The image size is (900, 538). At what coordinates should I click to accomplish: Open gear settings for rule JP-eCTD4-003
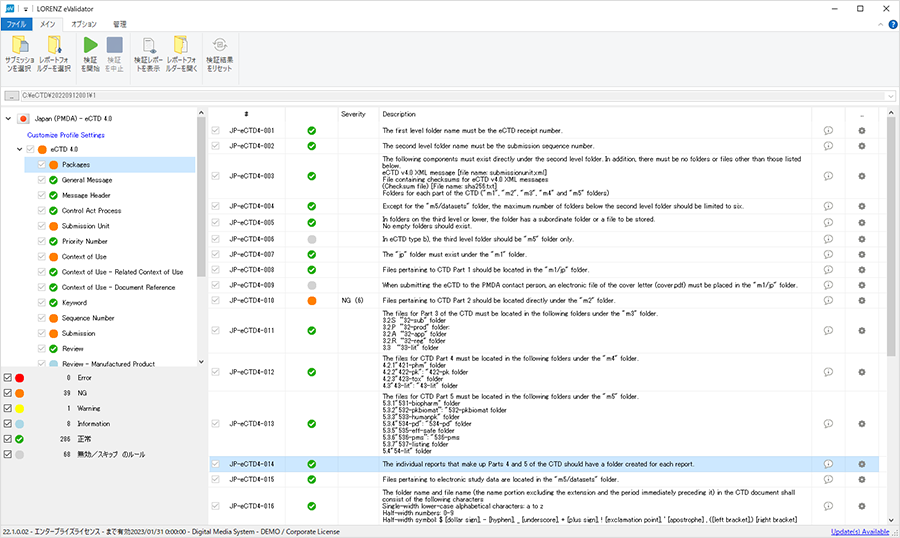[862, 176]
